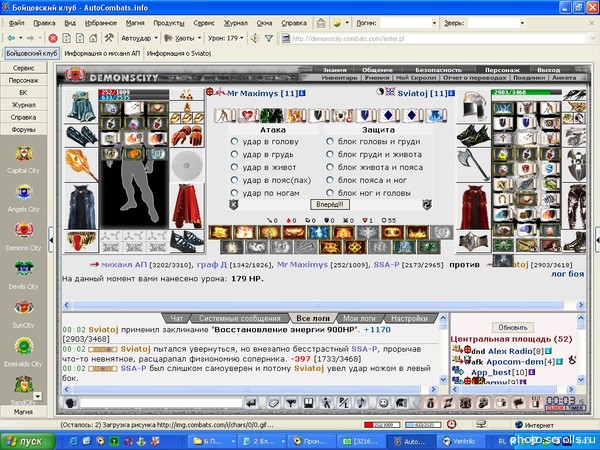Click the 'Обновить' button
Viewport: 600px width, 450px height.
pos(513,328)
